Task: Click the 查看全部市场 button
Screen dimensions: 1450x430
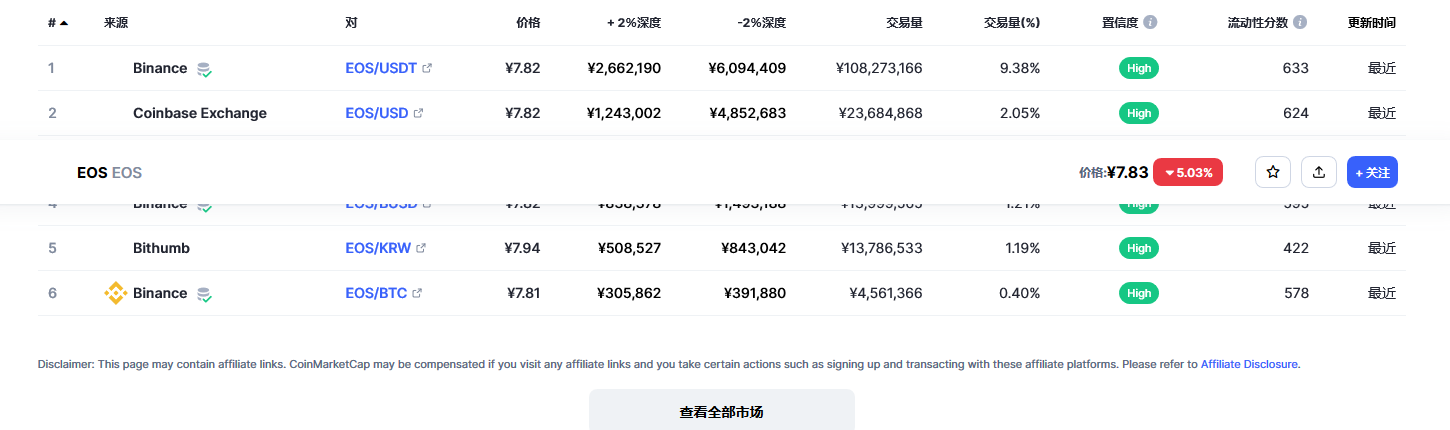Action: (721, 411)
